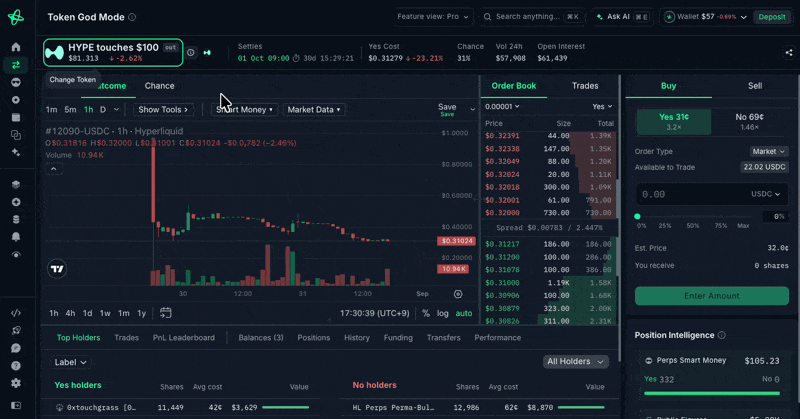This screenshot has width=800, height=419.
Task: Click the Max mark on the amount slider
Action: (x=743, y=226)
